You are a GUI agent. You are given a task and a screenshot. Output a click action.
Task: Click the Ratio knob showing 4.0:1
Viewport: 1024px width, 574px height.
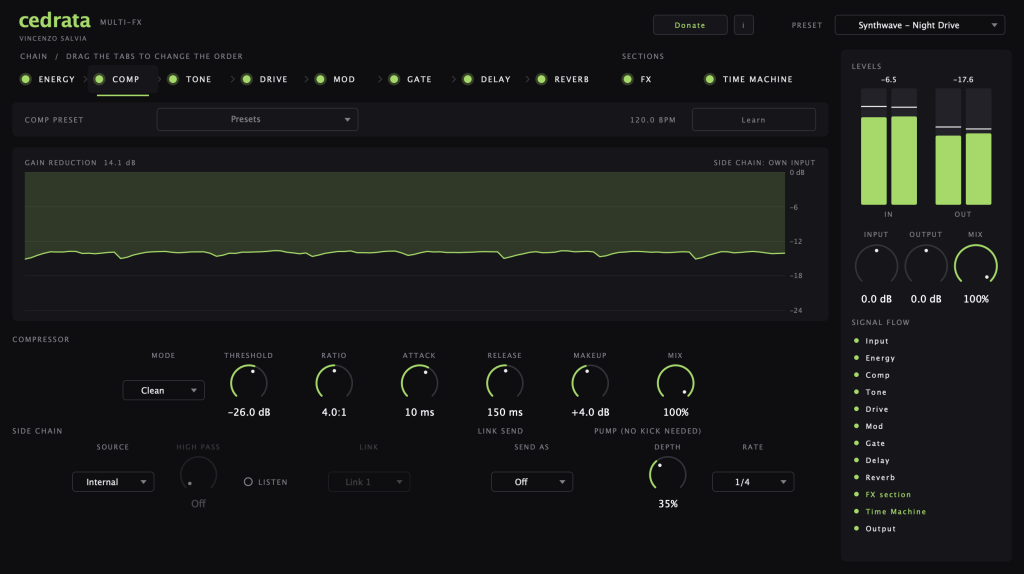[x=334, y=383]
